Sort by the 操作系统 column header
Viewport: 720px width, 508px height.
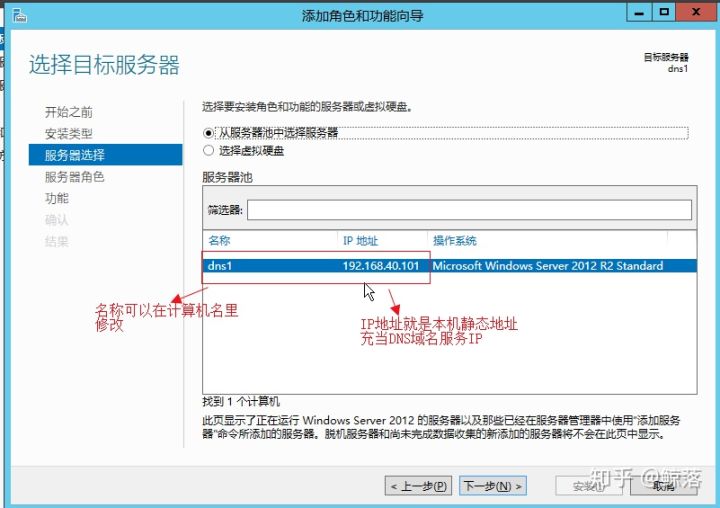click(455, 241)
